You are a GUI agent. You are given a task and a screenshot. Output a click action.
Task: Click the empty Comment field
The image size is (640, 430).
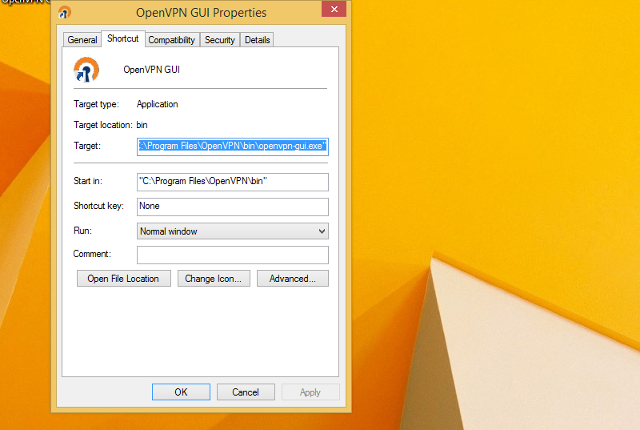(x=233, y=255)
